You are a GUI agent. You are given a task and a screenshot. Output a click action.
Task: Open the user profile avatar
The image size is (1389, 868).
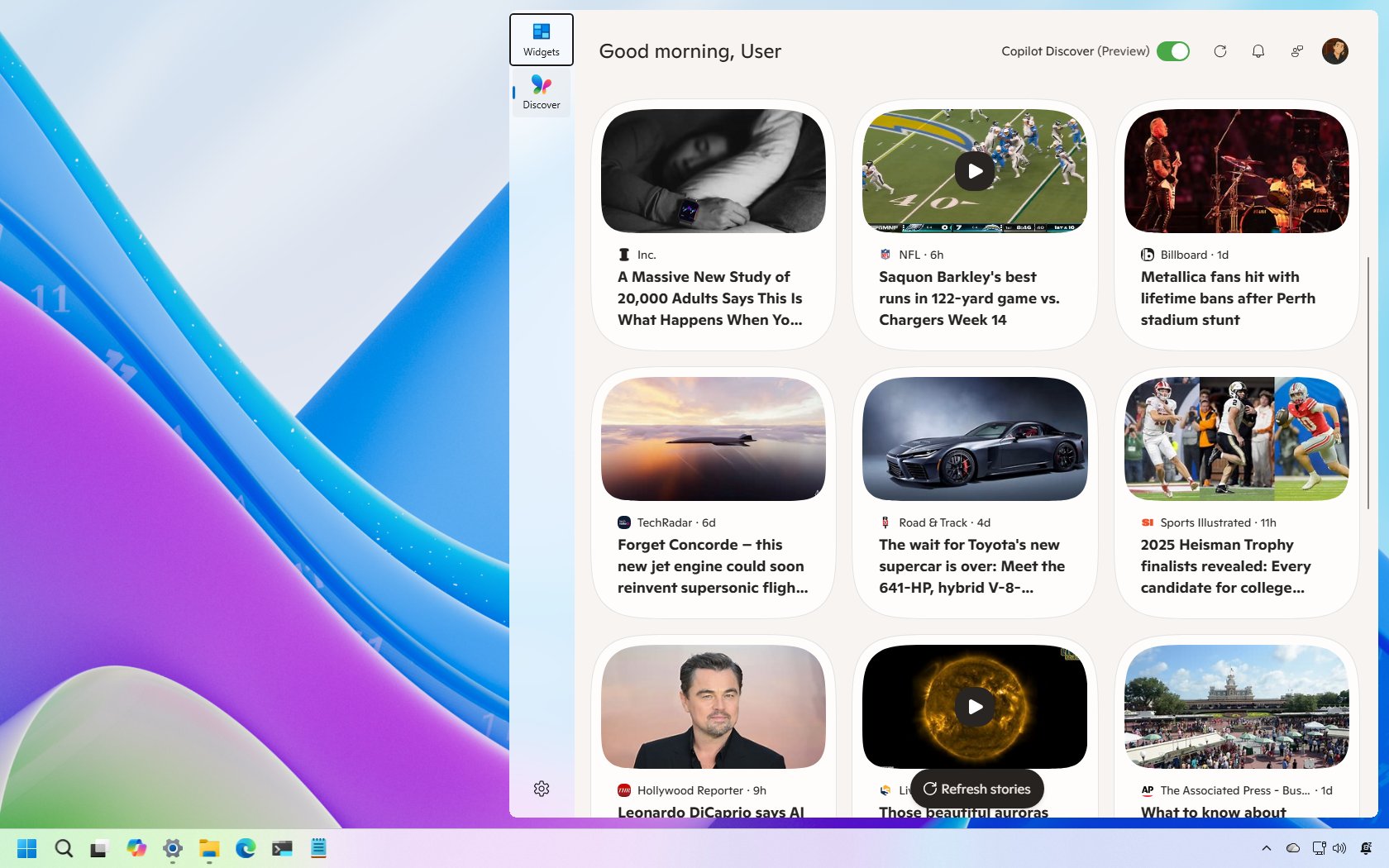[1334, 51]
